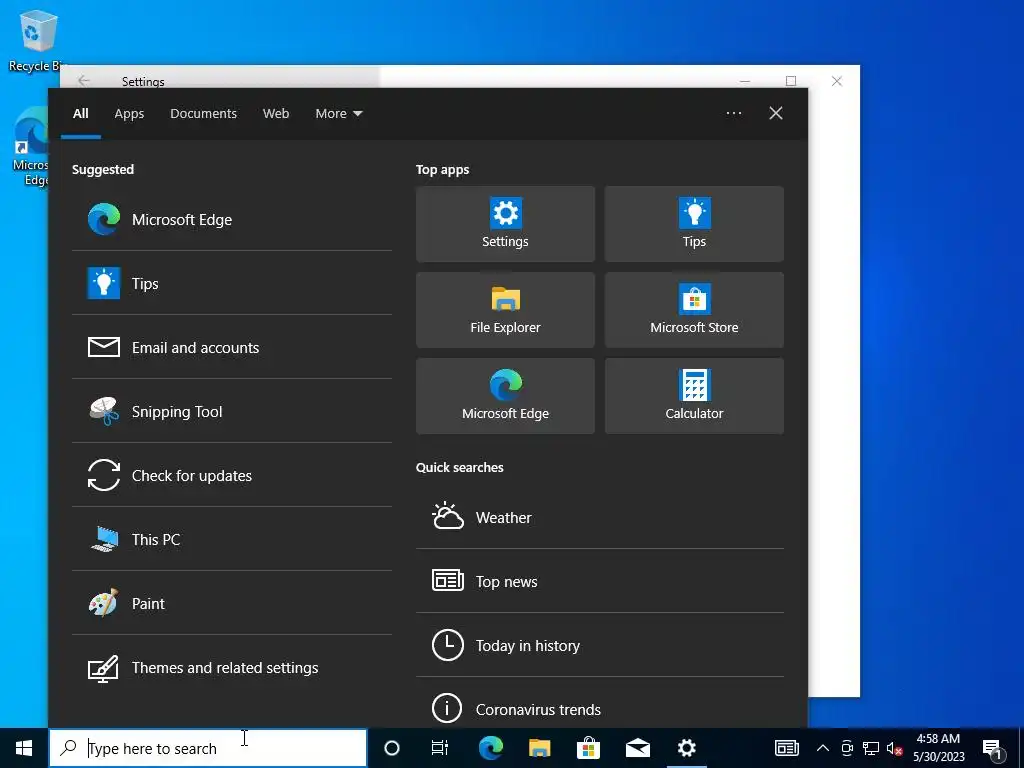1024x768 pixels.
Task: Open Settings tile in Top apps
Action: click(x=505, y=224)
